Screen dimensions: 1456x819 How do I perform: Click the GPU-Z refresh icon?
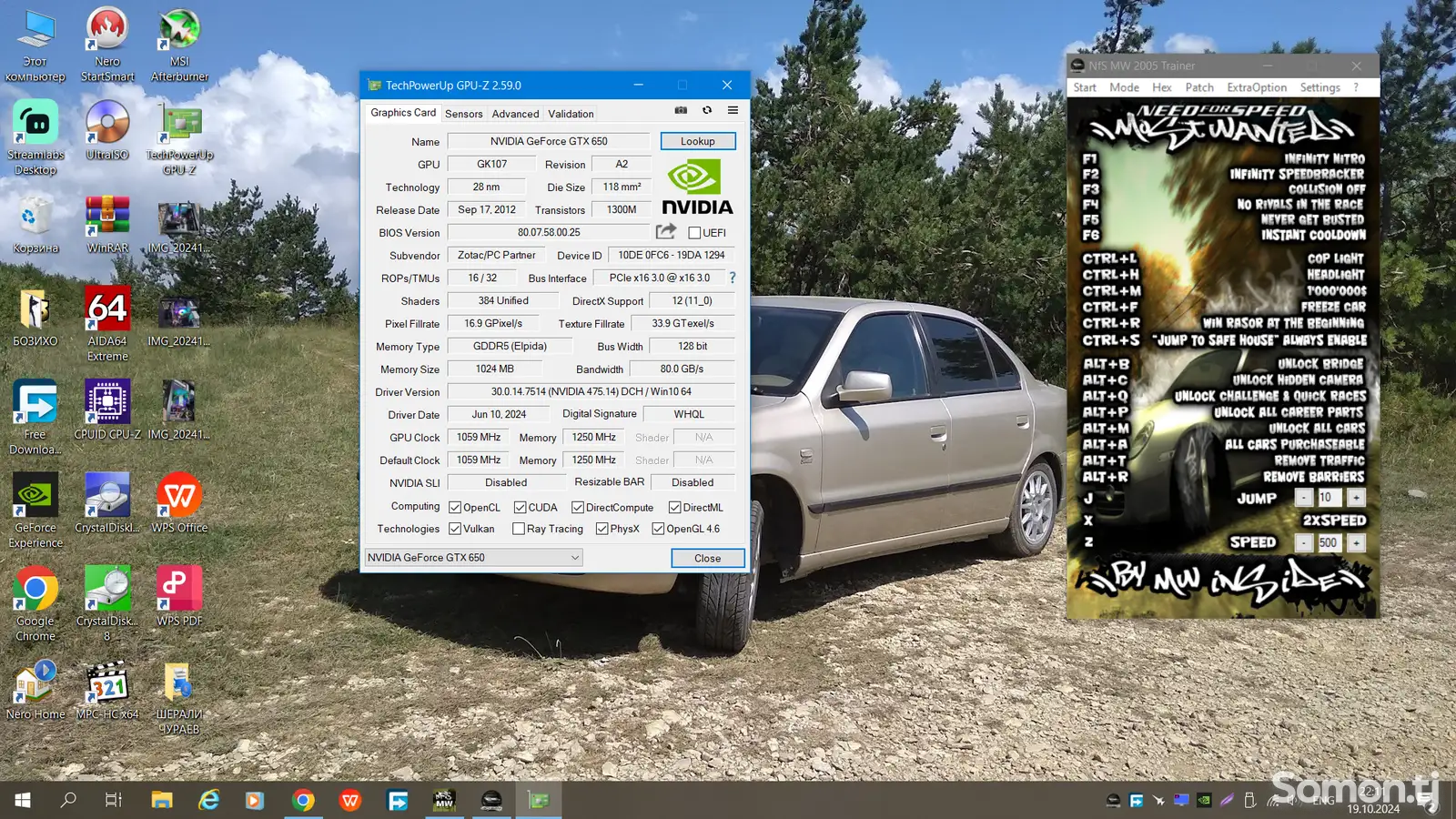click(707, 110)
